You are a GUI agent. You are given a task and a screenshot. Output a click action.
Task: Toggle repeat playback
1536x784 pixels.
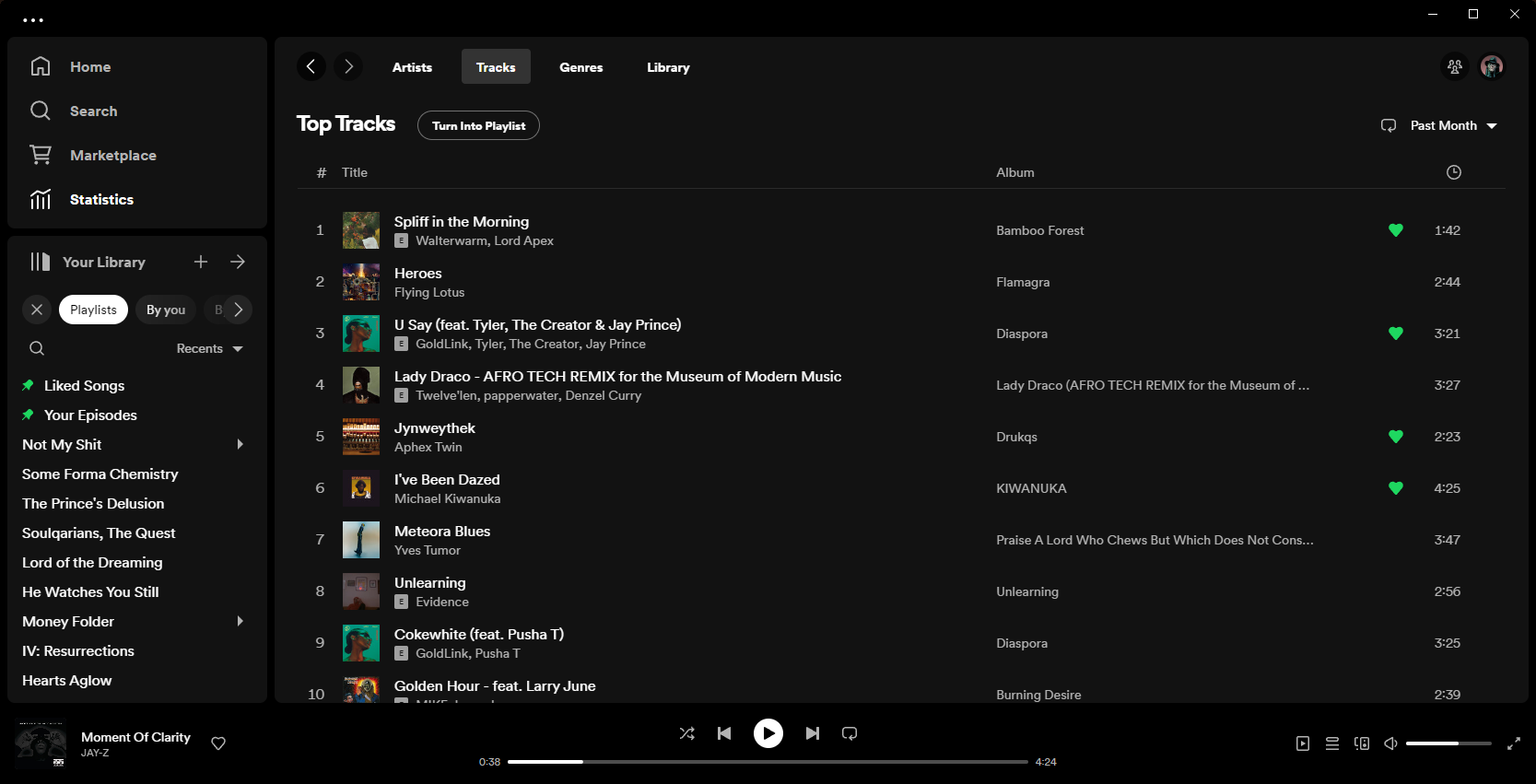(x=850, y=733)
